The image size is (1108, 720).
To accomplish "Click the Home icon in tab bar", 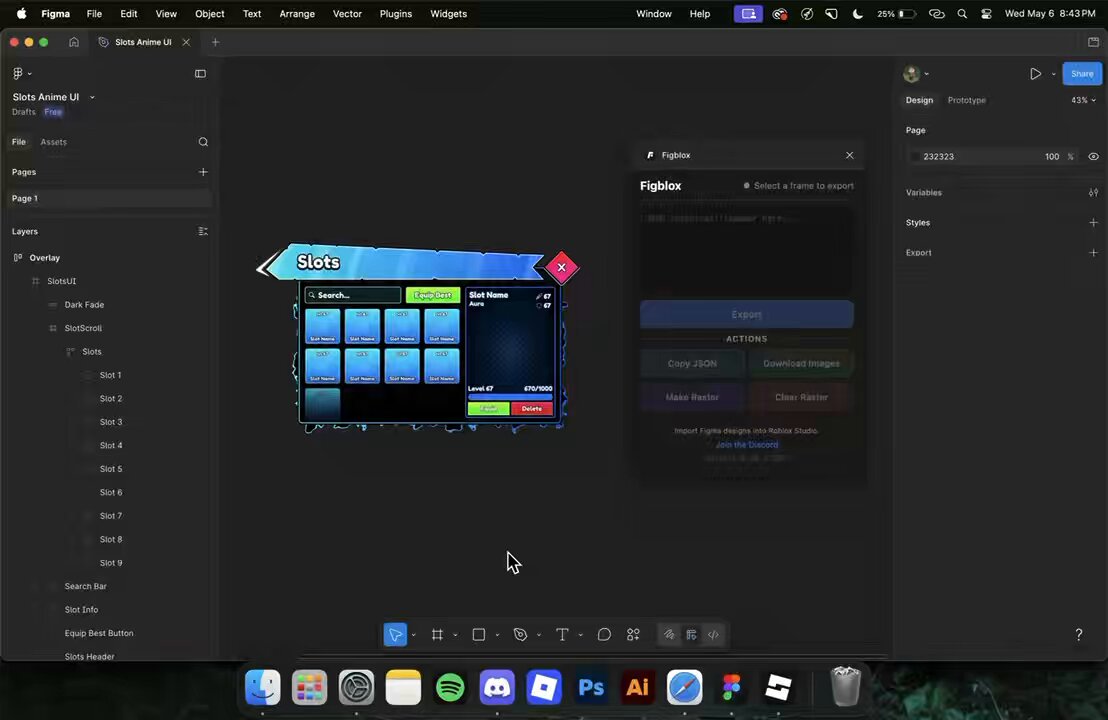I will [73, 42].
